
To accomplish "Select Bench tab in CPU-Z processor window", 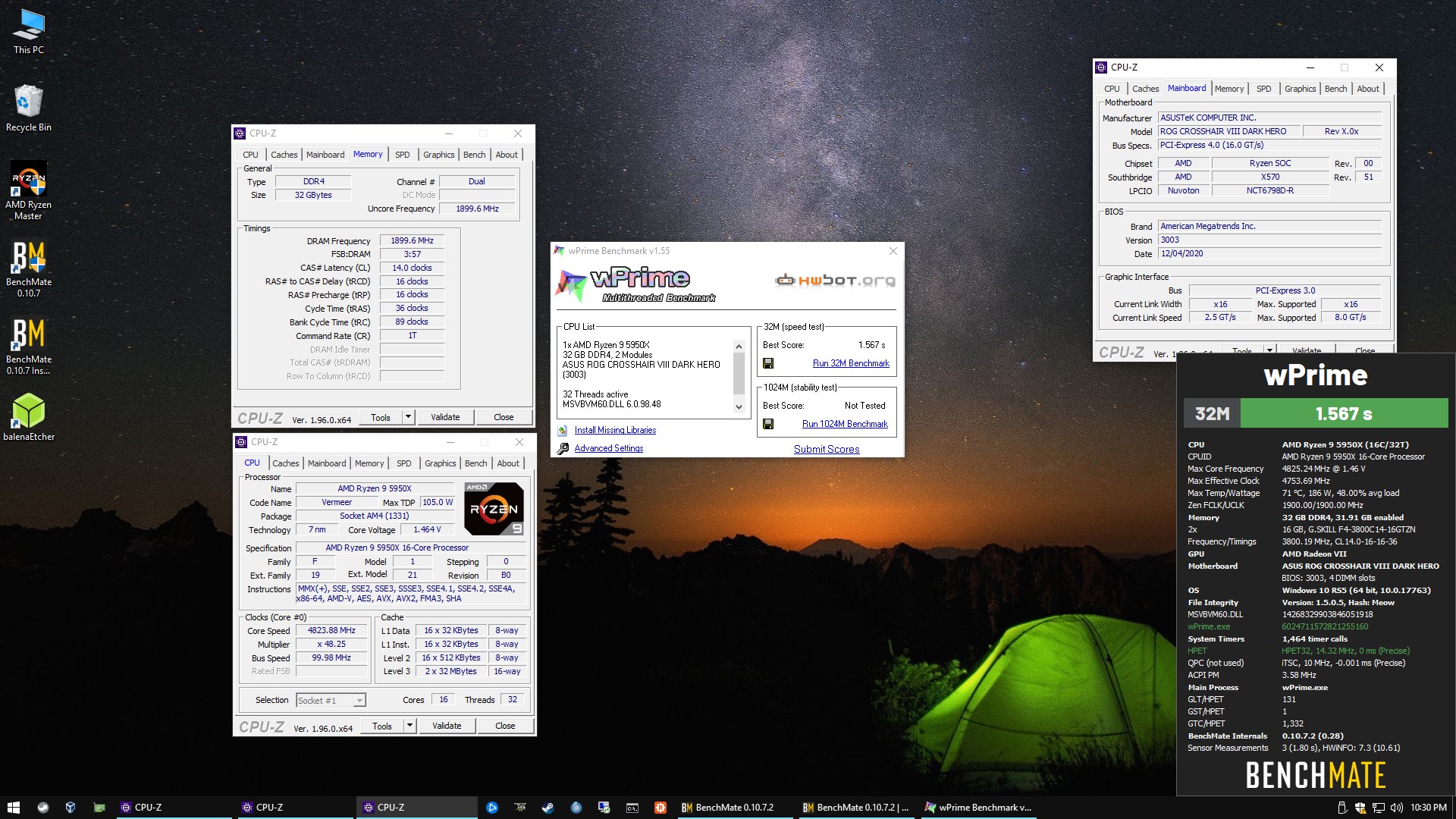I will point(476,463).
